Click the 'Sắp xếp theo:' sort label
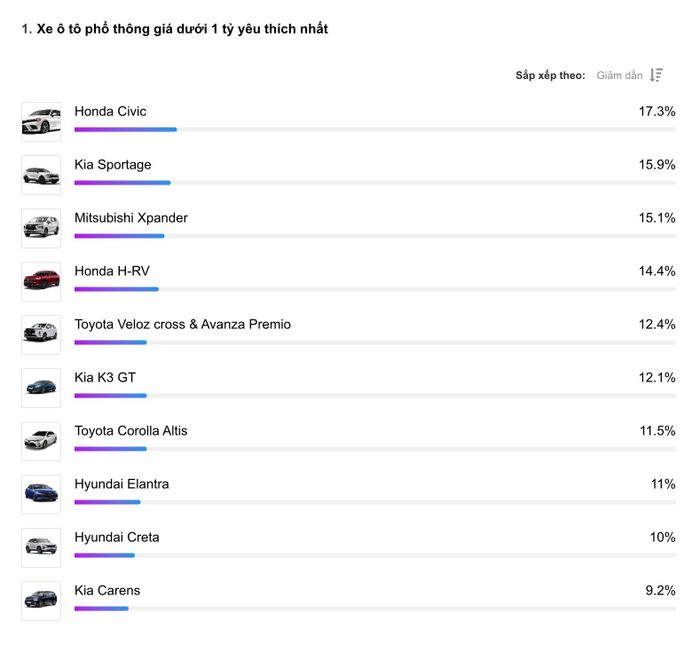Screen dimensions: 700x645 [x=550, y=75]
